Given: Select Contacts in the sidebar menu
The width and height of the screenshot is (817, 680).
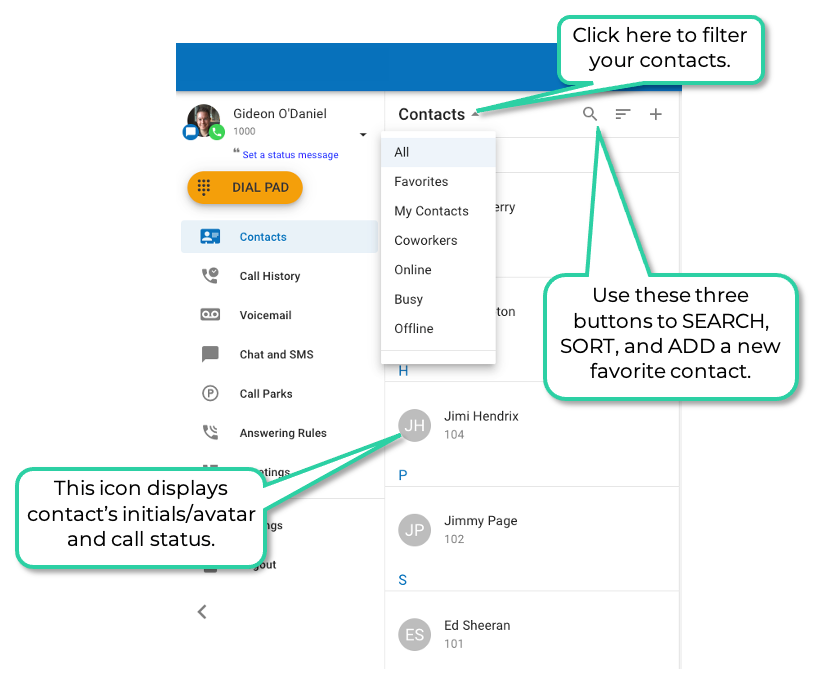Looking at the screenshot, I should [x=279, y=237].
